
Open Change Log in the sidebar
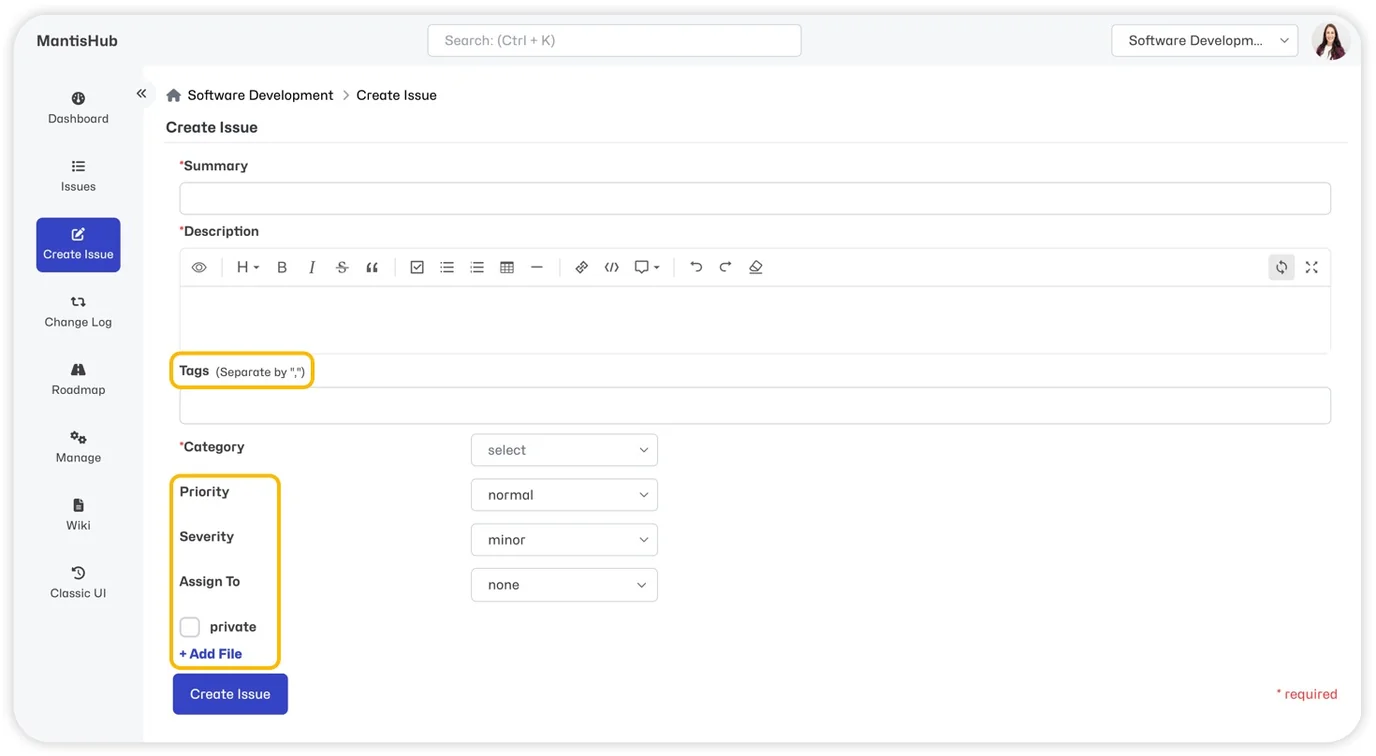pyautogui.click(x=78, y=312)
